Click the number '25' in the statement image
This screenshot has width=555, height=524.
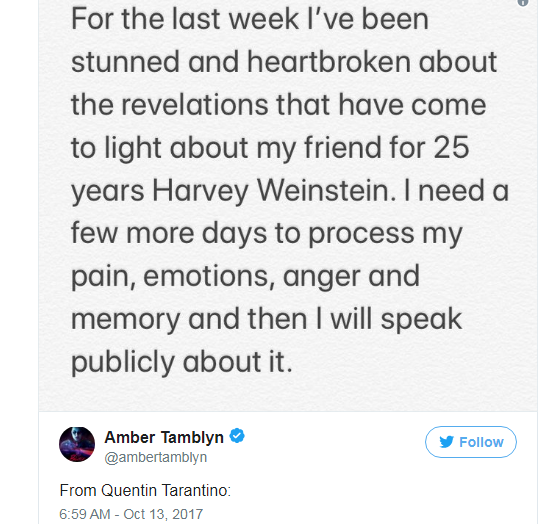click(451, 147)
